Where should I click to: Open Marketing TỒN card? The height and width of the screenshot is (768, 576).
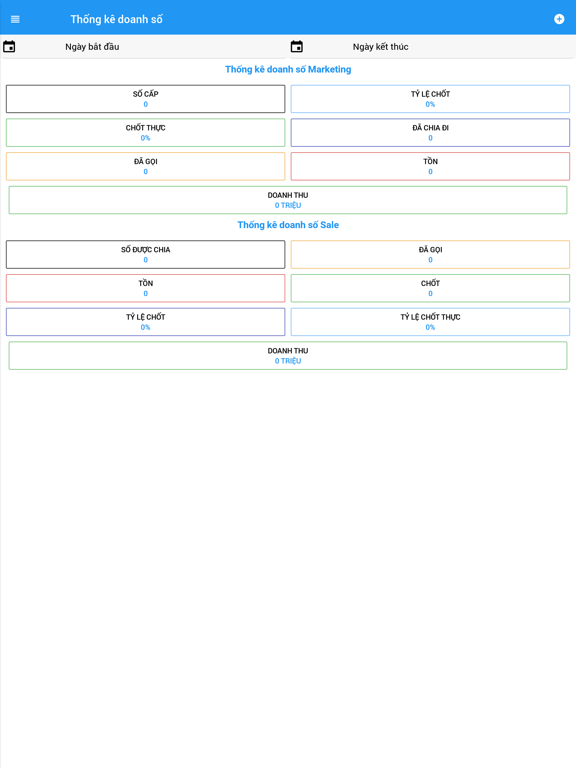point(431,167)
